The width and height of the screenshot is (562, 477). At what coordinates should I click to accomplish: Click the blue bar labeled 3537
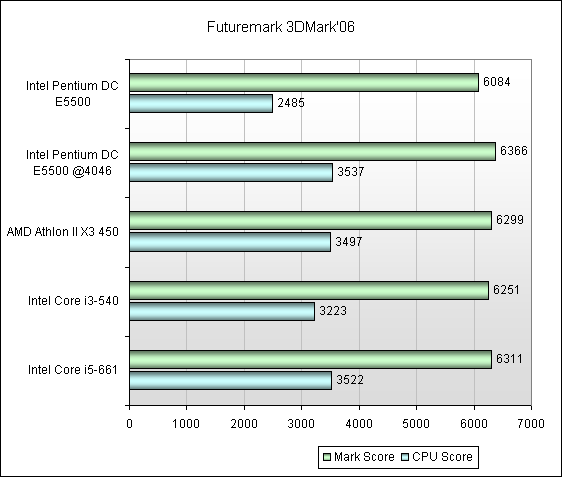(231, 172)
